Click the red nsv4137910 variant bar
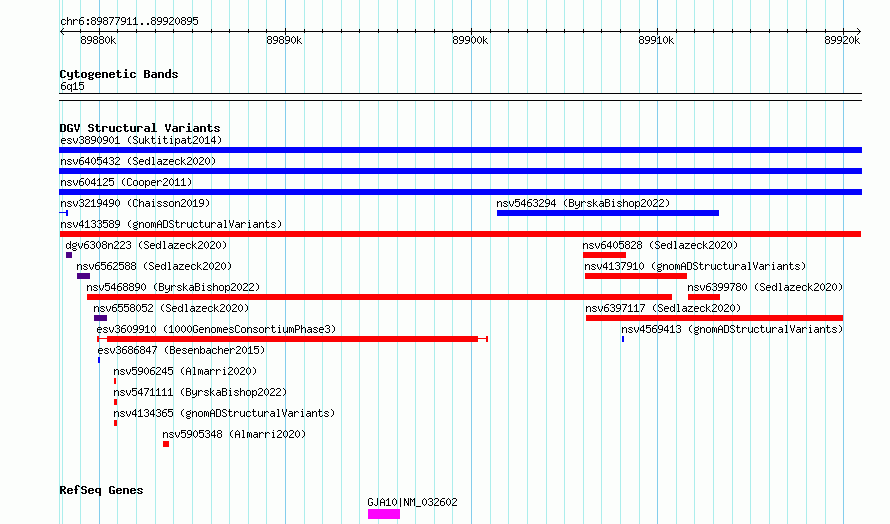 [636, 276]
